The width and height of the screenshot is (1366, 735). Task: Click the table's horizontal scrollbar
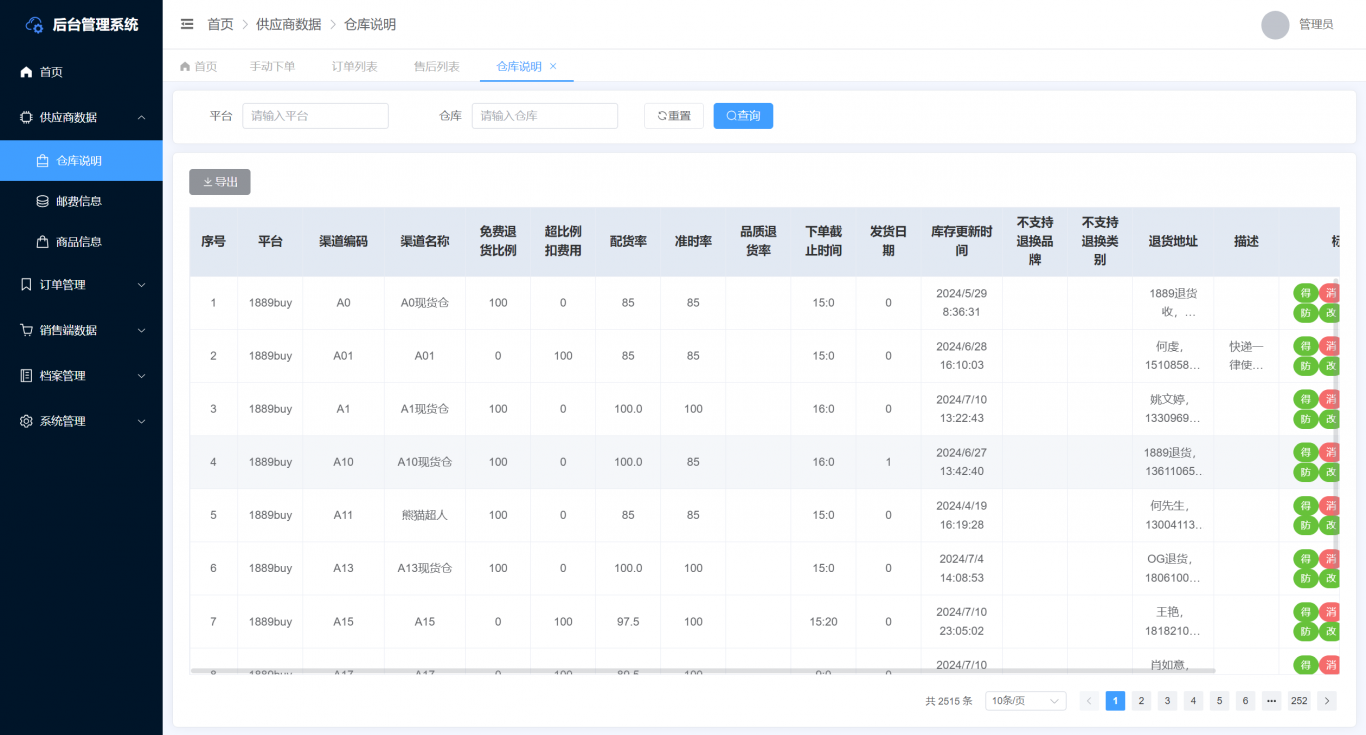coord(702,670)
